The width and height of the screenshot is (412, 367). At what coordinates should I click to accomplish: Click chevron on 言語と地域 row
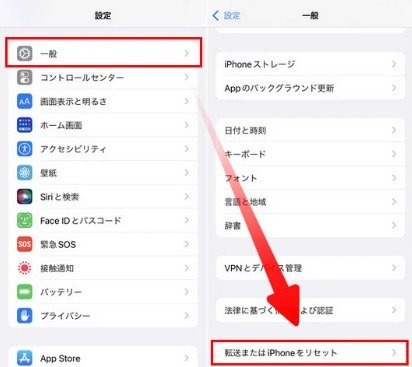tap(394, 202)
